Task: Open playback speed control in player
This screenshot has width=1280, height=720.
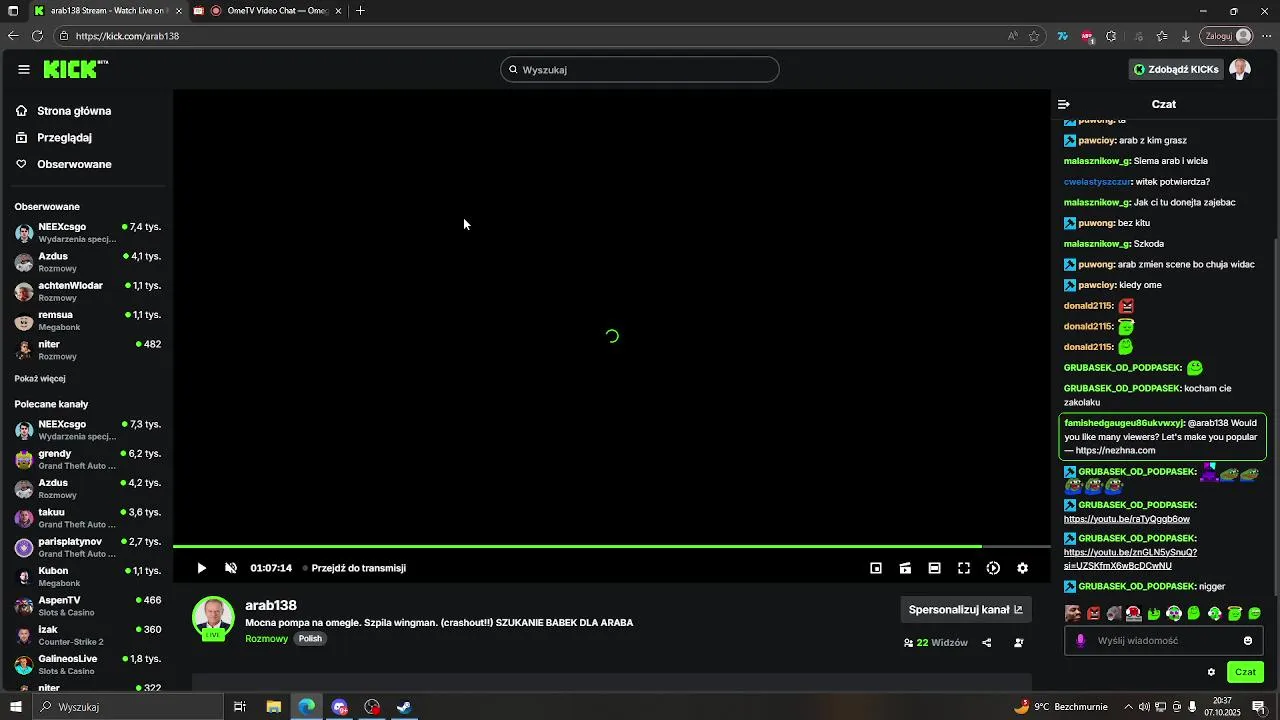Action: (993, 568)
